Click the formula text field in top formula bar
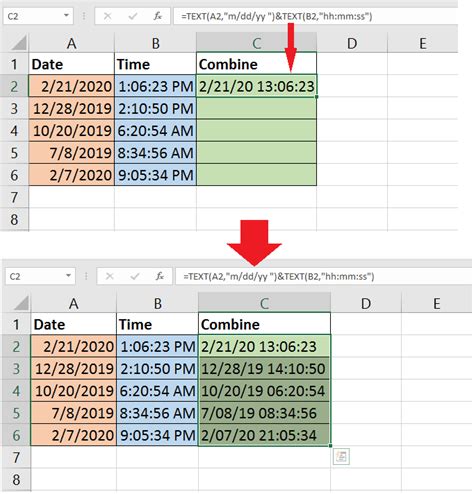This screenshot has height=494, width=474. pos(315,16)
